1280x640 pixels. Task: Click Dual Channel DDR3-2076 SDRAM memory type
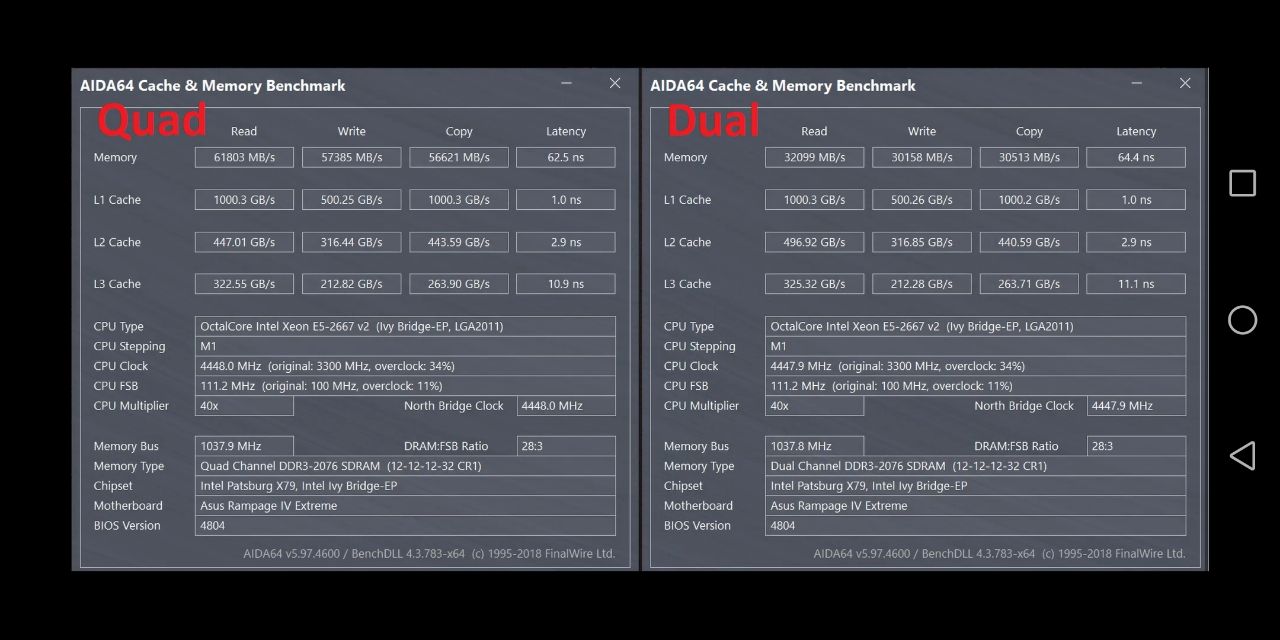pos(976,466)
